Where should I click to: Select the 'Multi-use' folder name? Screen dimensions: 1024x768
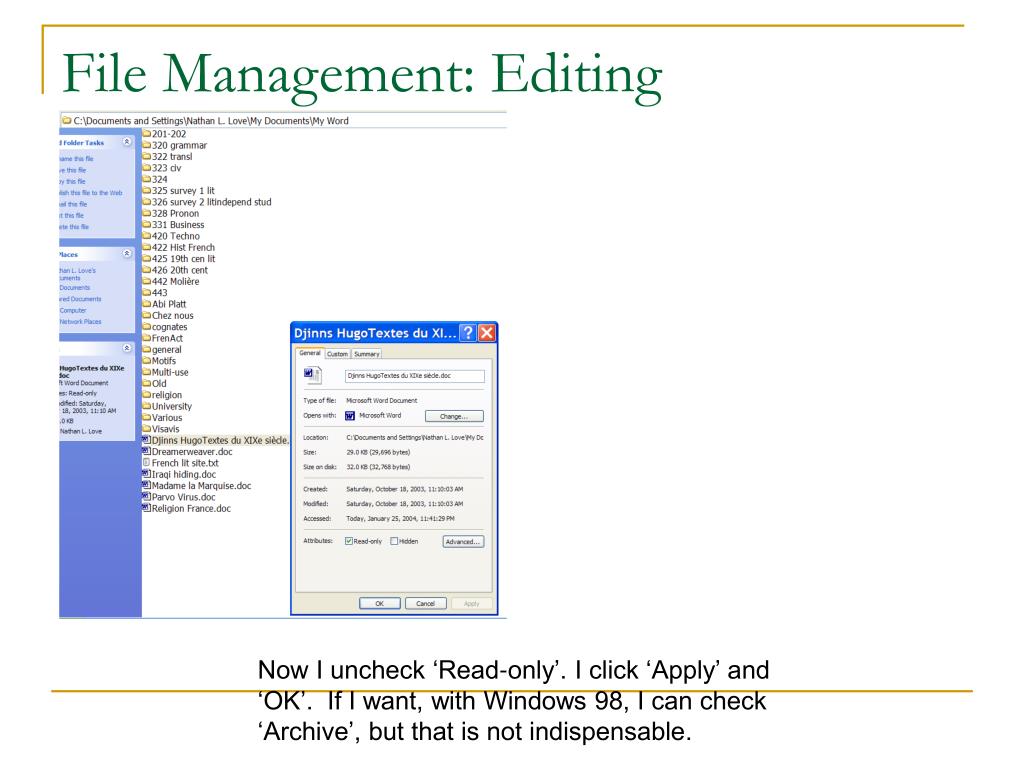(x=170, y=372)
